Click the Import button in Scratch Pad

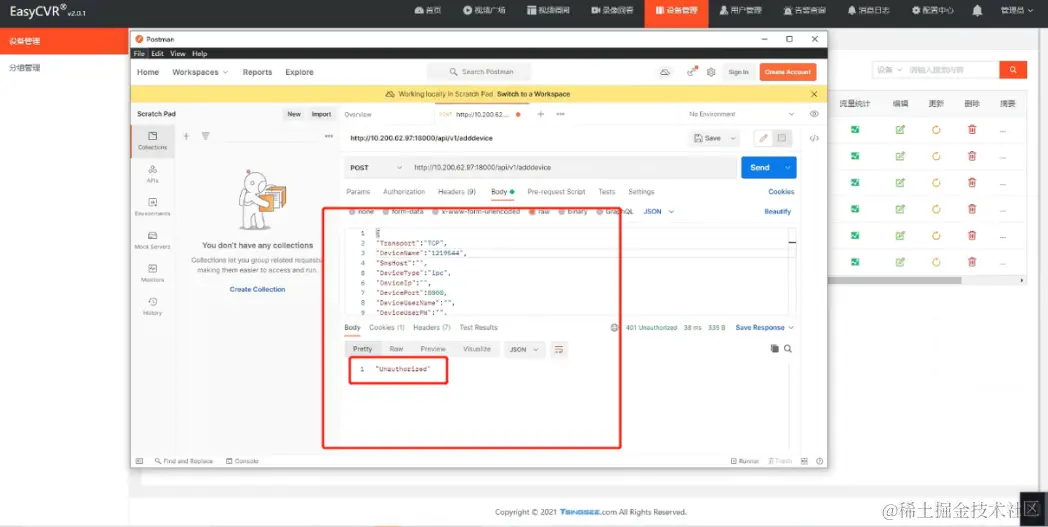[321, 114]
